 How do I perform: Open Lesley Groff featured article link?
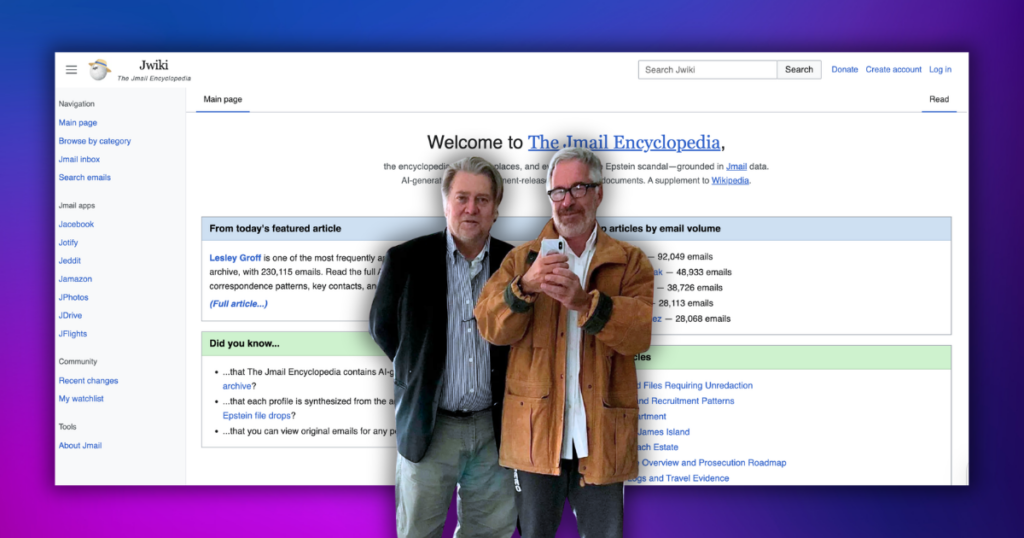click(235, 258)
